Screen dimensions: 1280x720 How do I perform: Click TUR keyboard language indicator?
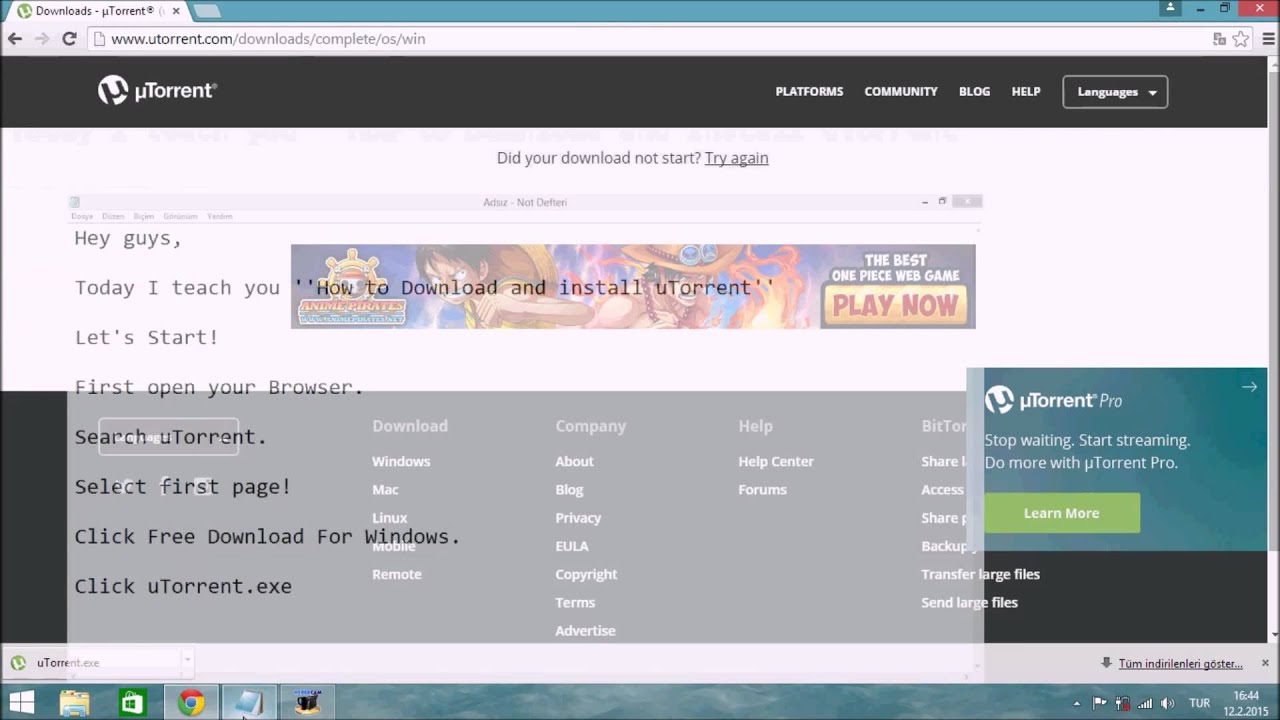click(x=1200, y=704)
